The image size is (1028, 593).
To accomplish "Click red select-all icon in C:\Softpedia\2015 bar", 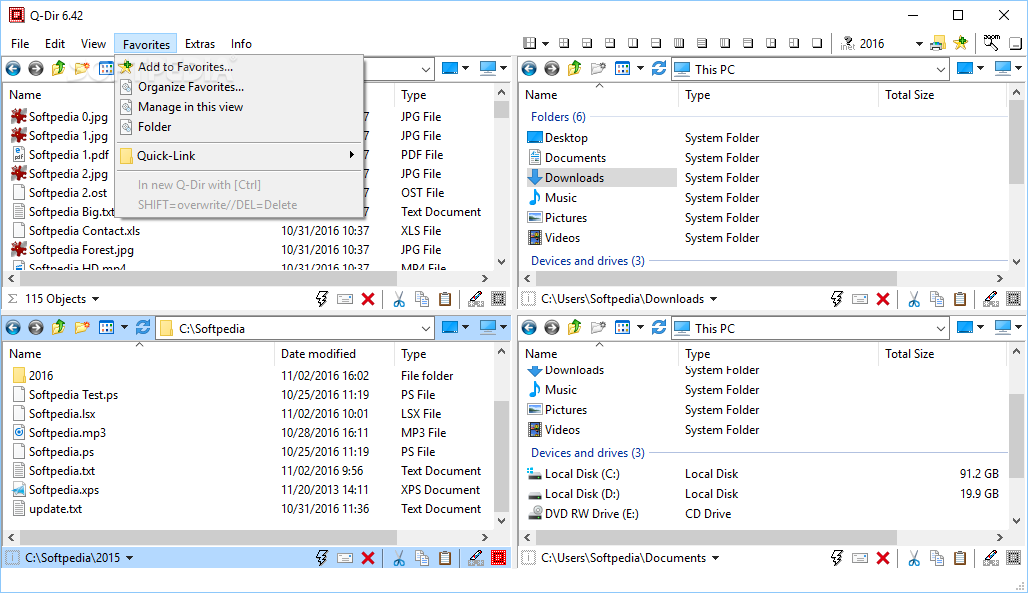I will coord(499,558).
